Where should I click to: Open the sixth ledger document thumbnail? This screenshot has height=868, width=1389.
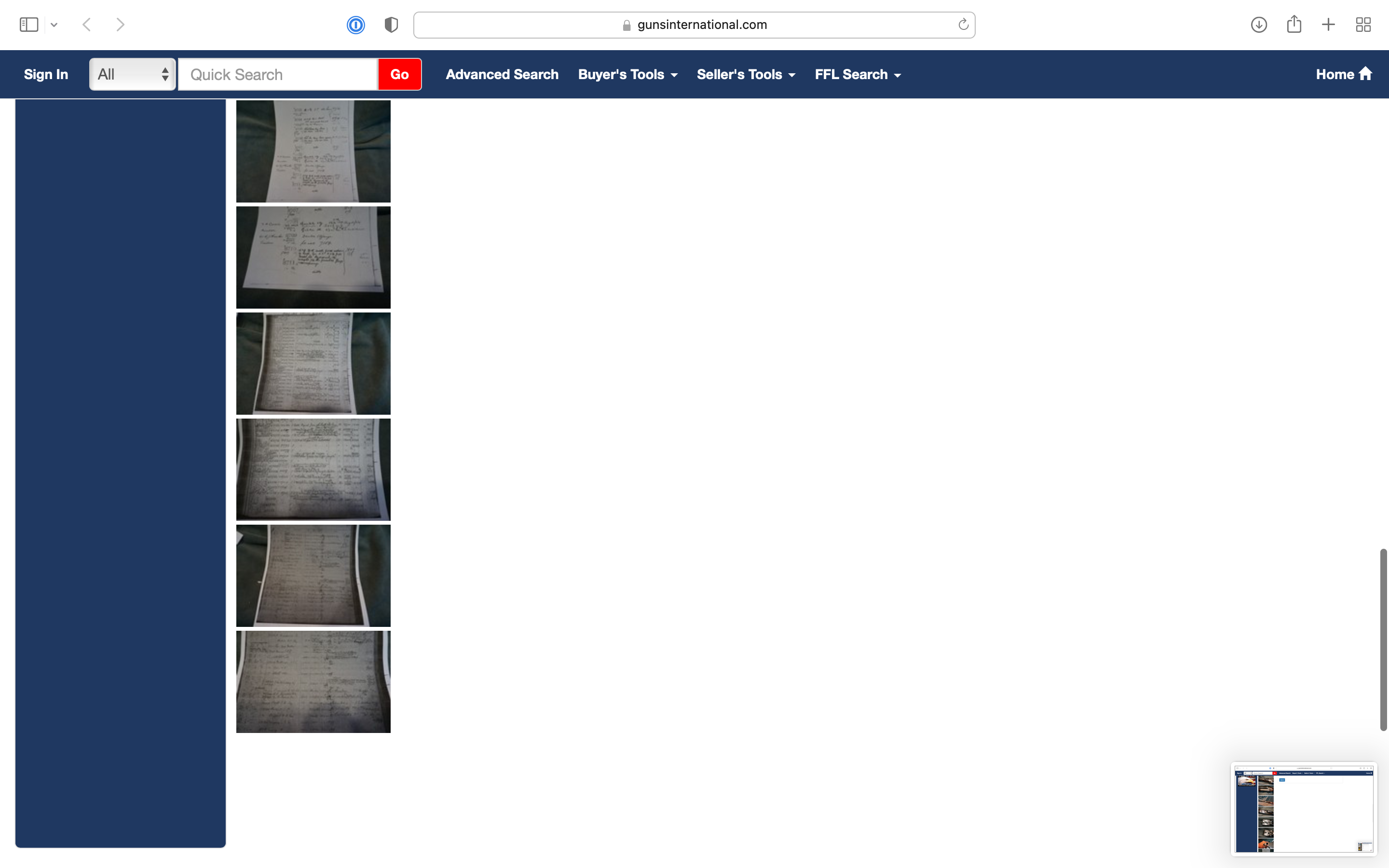point(313,682)
